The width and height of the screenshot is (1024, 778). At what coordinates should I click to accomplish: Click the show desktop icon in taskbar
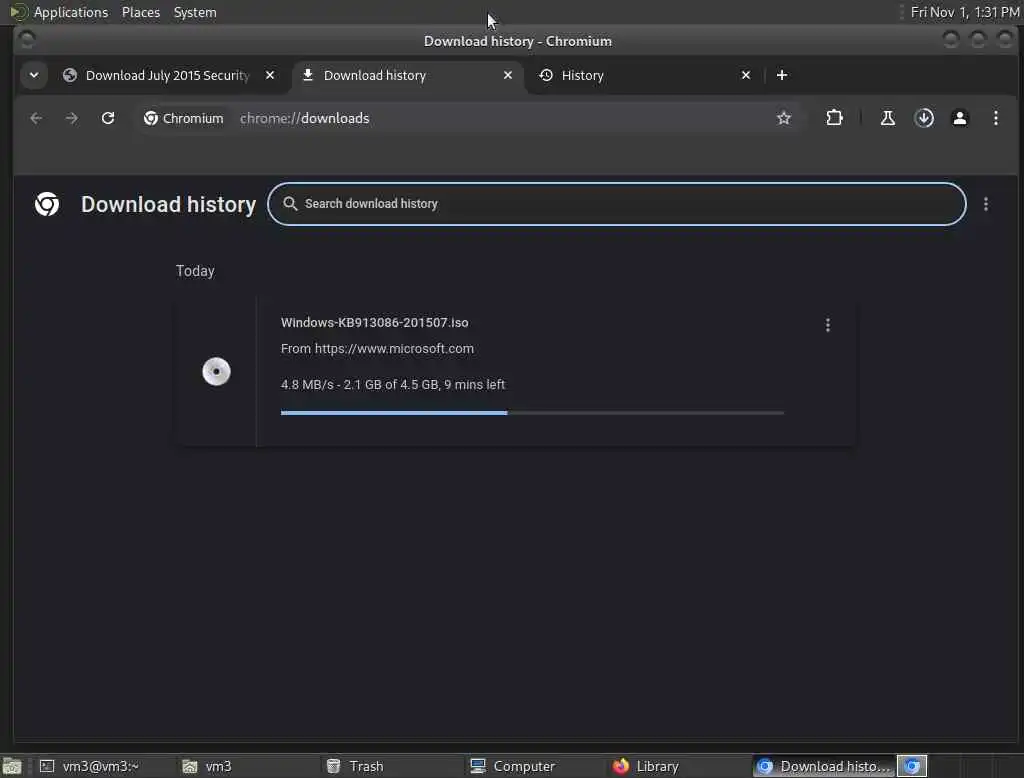(12, 766)
